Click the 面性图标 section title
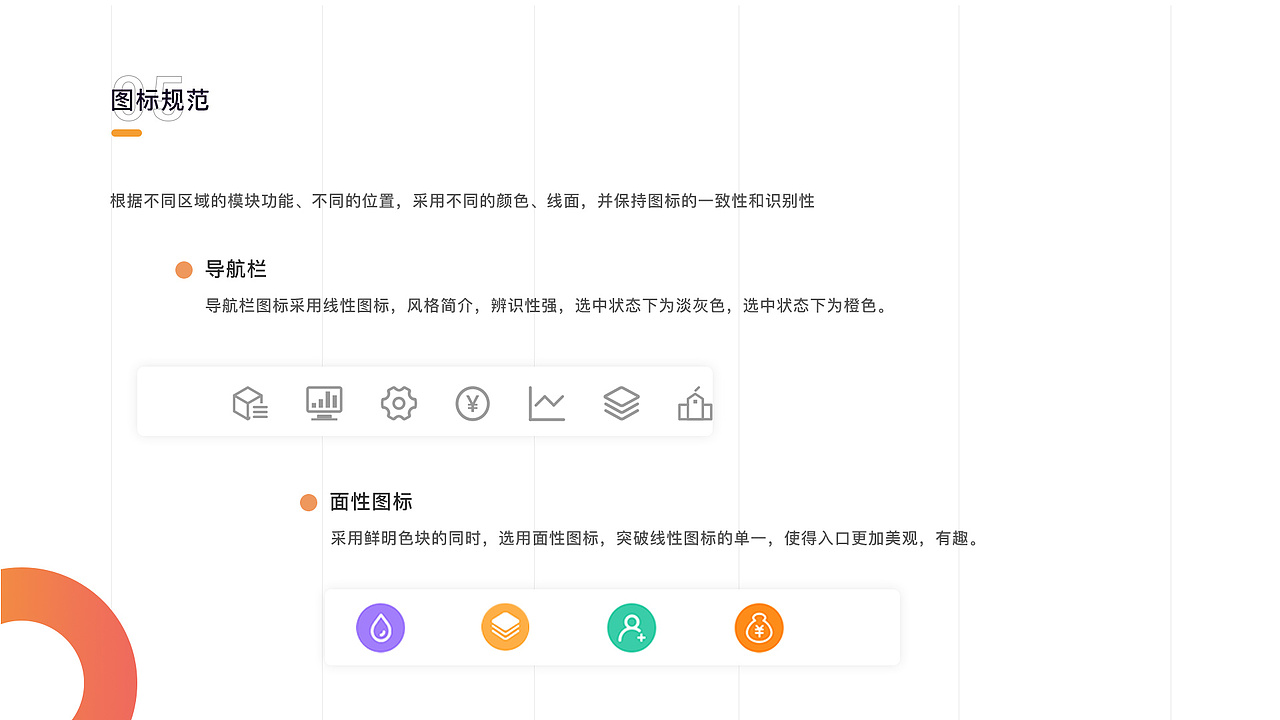 point(371,502)
